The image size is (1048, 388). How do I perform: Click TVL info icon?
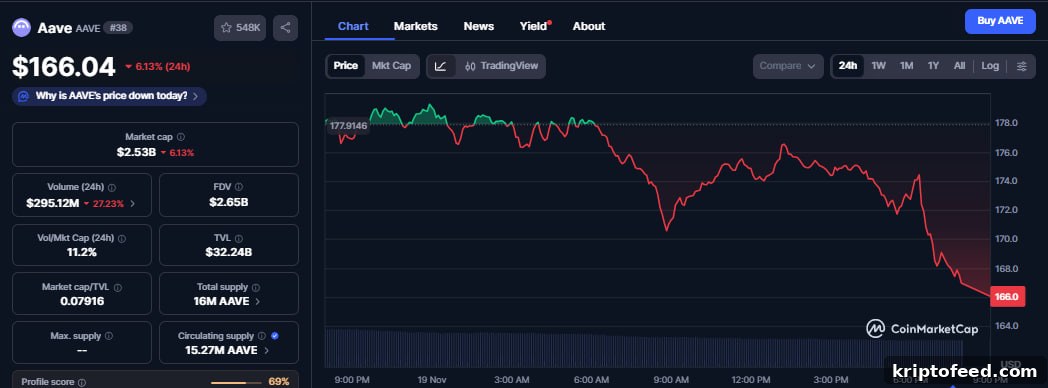(x=239, y=238)
